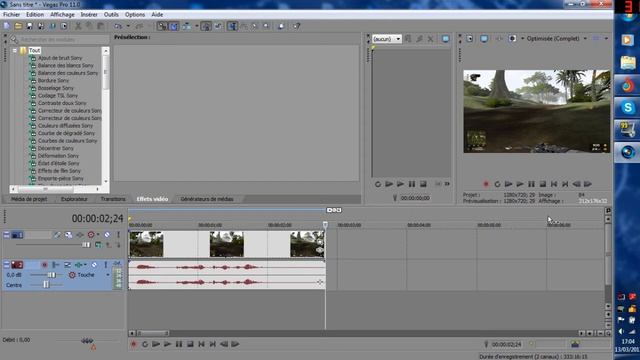Mute audio track 2
Viewport: 640px width, 360px height.
[94, 265]
